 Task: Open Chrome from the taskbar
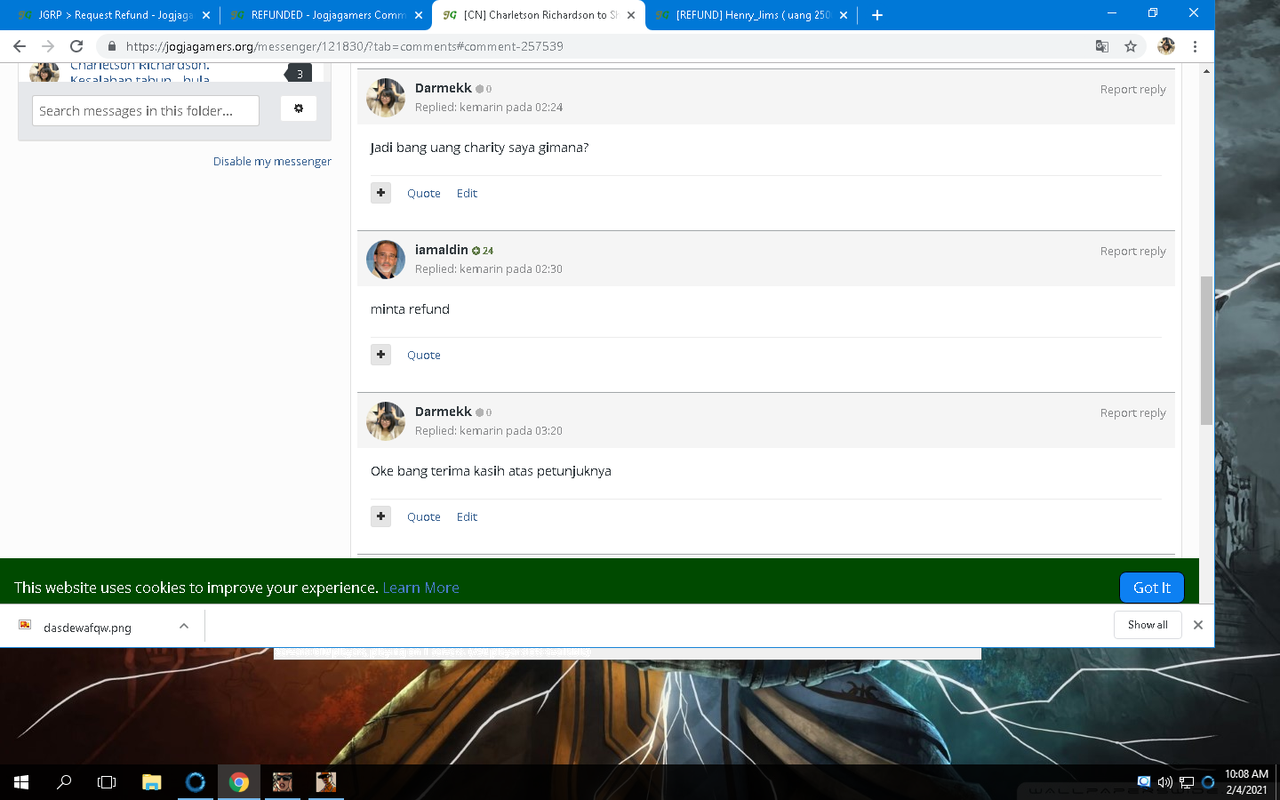click(238, 782)
